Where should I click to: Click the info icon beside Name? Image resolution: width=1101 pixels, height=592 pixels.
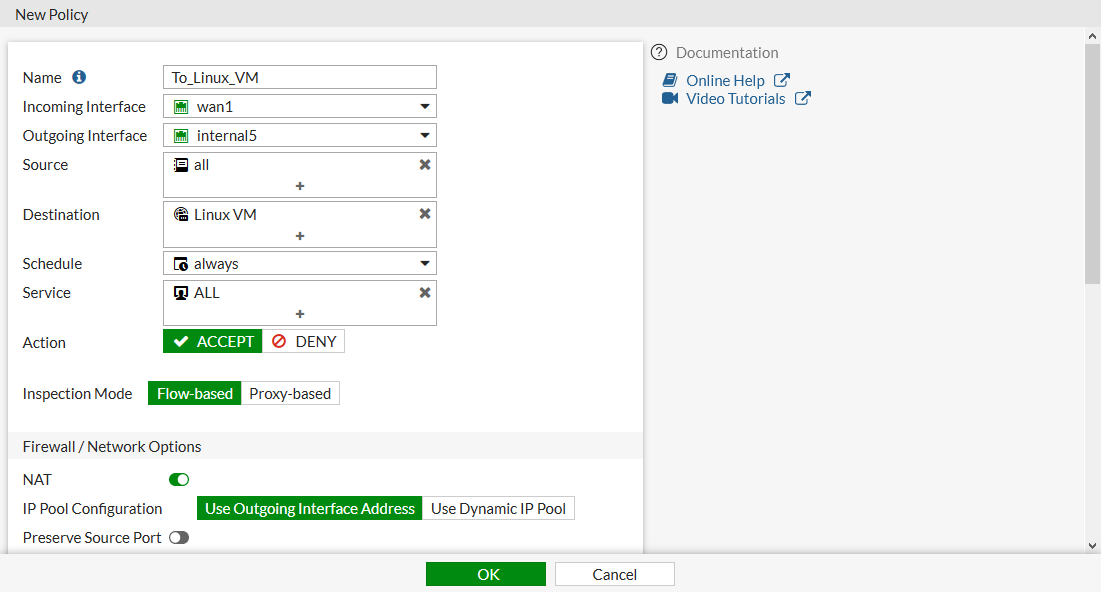coord(80,78)
